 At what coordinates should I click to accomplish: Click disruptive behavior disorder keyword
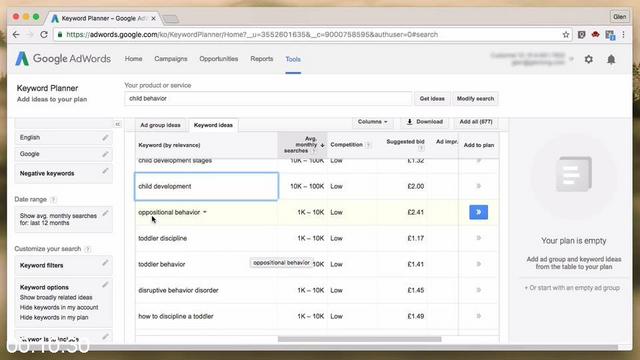point(178,290)
